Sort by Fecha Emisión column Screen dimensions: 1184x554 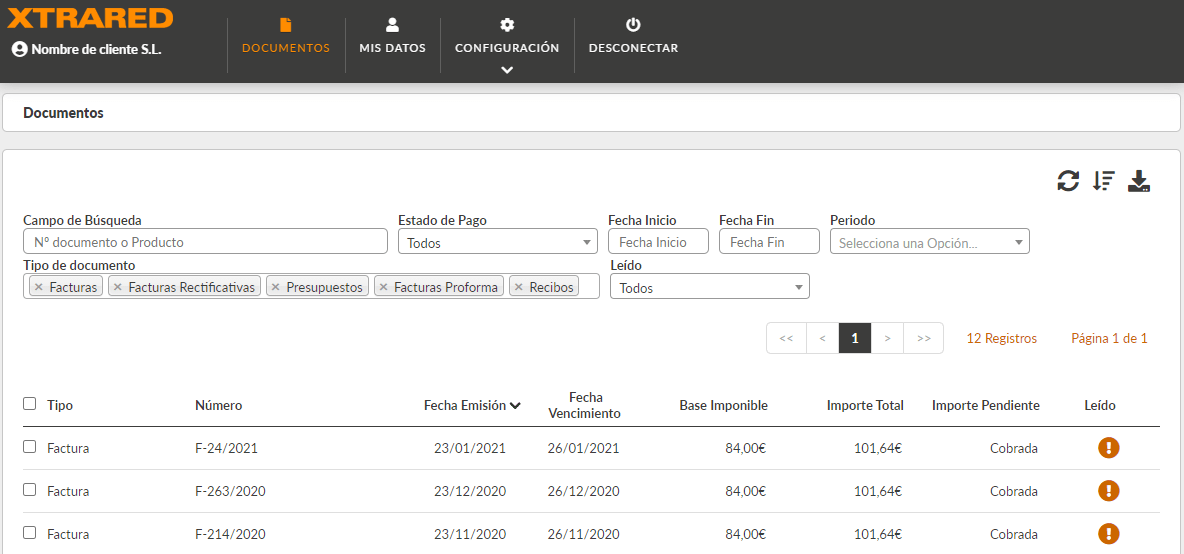pyautogui.click(x=473, y=405)
